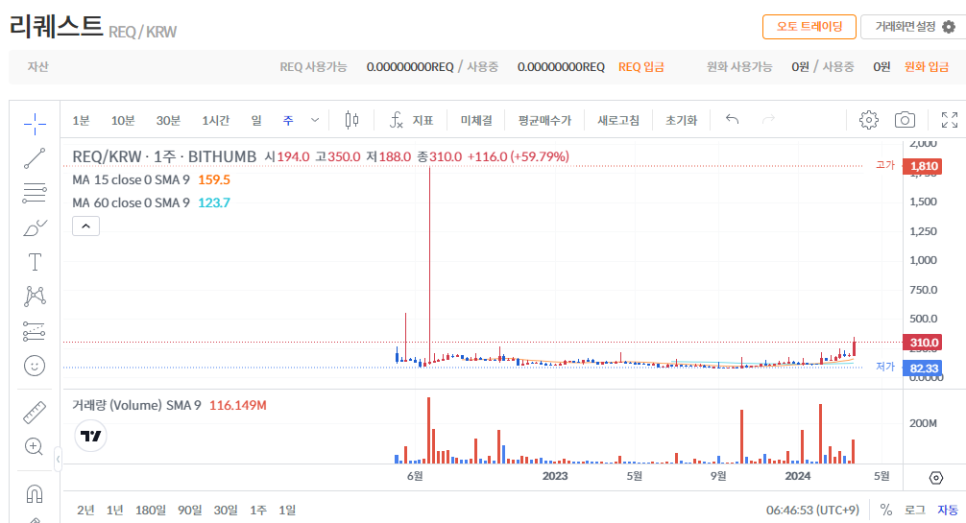Take a chart snapshot with camera icon

905,120
